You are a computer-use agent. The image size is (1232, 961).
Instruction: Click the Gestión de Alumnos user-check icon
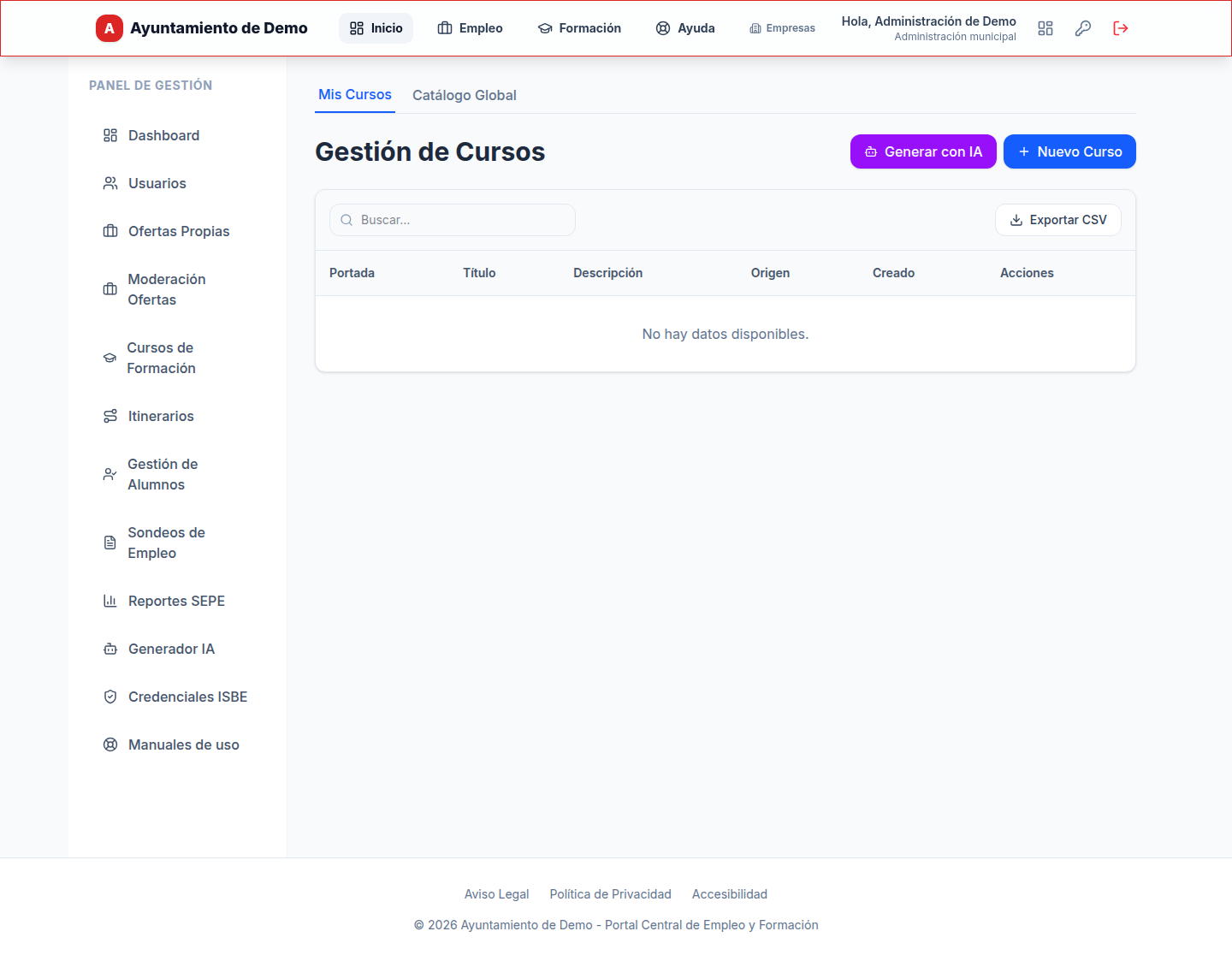(110, 474)
